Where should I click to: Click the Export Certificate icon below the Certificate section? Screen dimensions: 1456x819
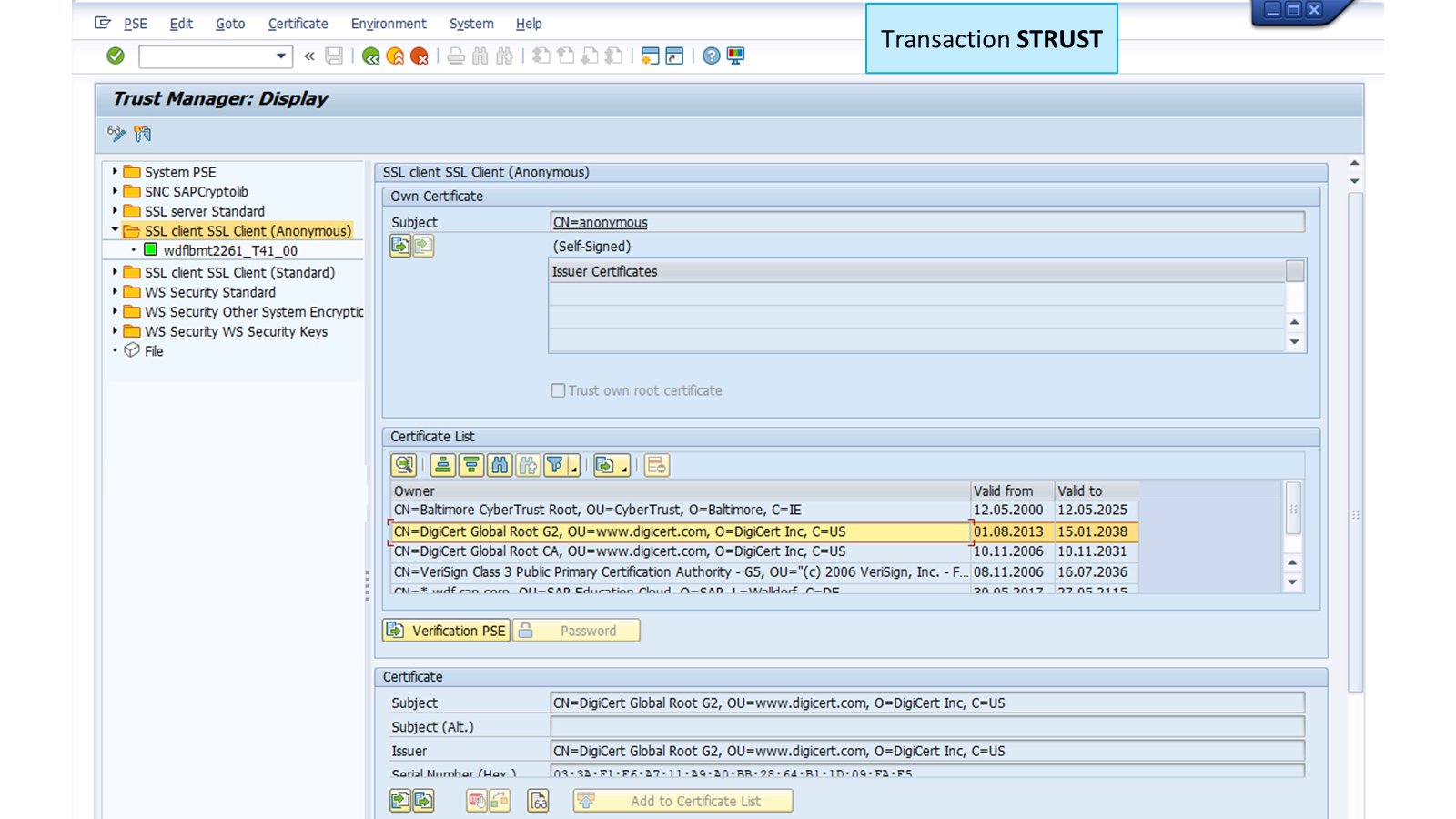coord(423,801)
